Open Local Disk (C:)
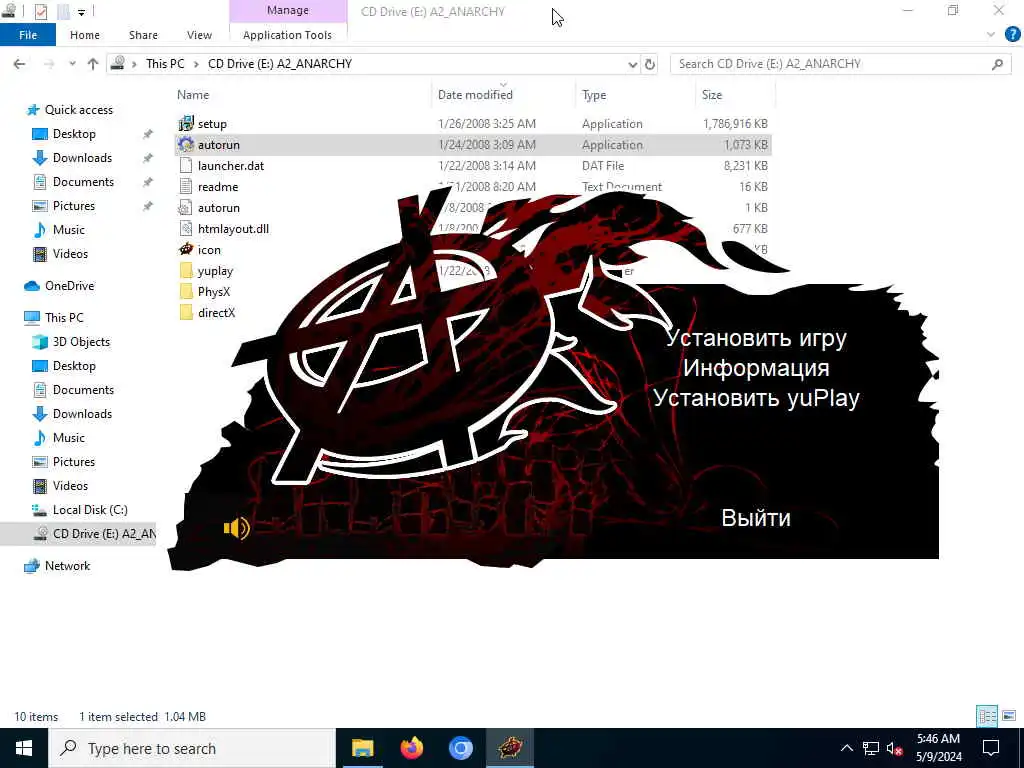 pos(90,509)
